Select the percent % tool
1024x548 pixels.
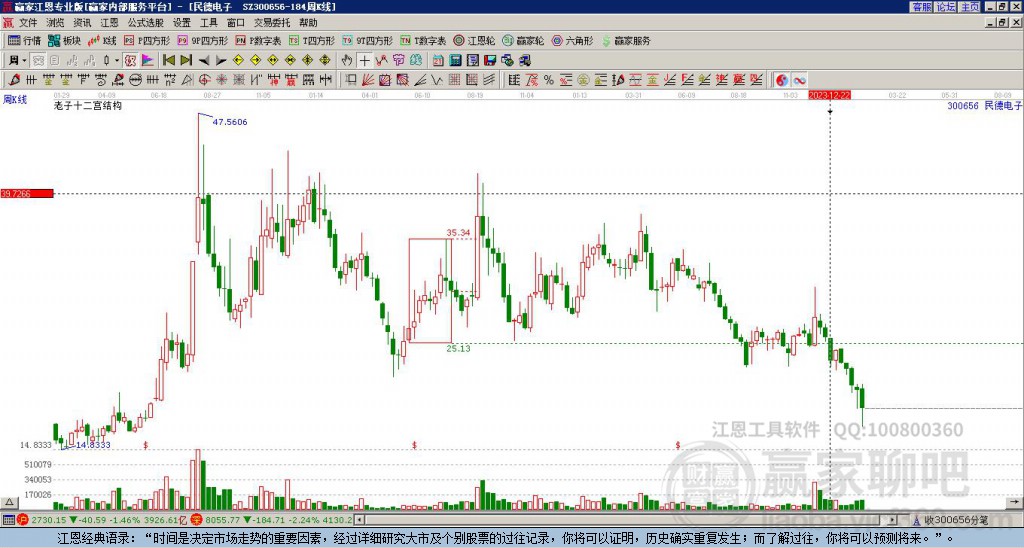tap(549, 80)
